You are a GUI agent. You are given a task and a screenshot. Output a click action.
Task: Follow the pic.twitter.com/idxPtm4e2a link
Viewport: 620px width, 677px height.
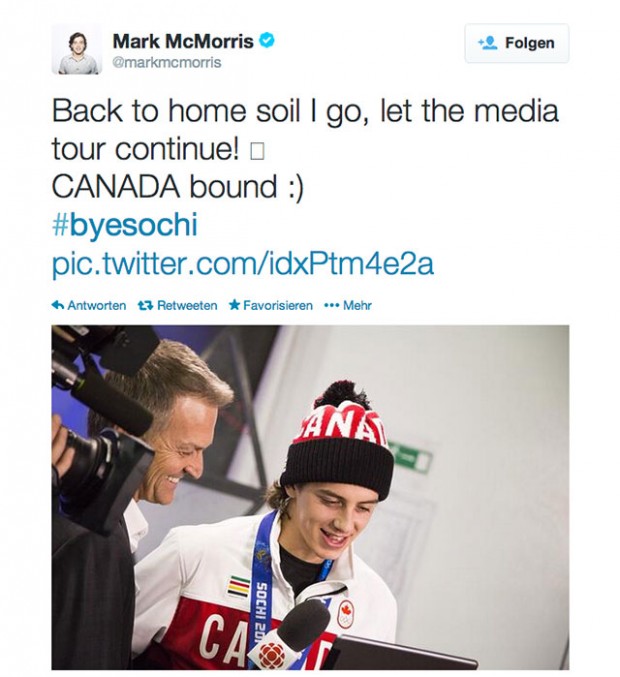coord(242,265)
